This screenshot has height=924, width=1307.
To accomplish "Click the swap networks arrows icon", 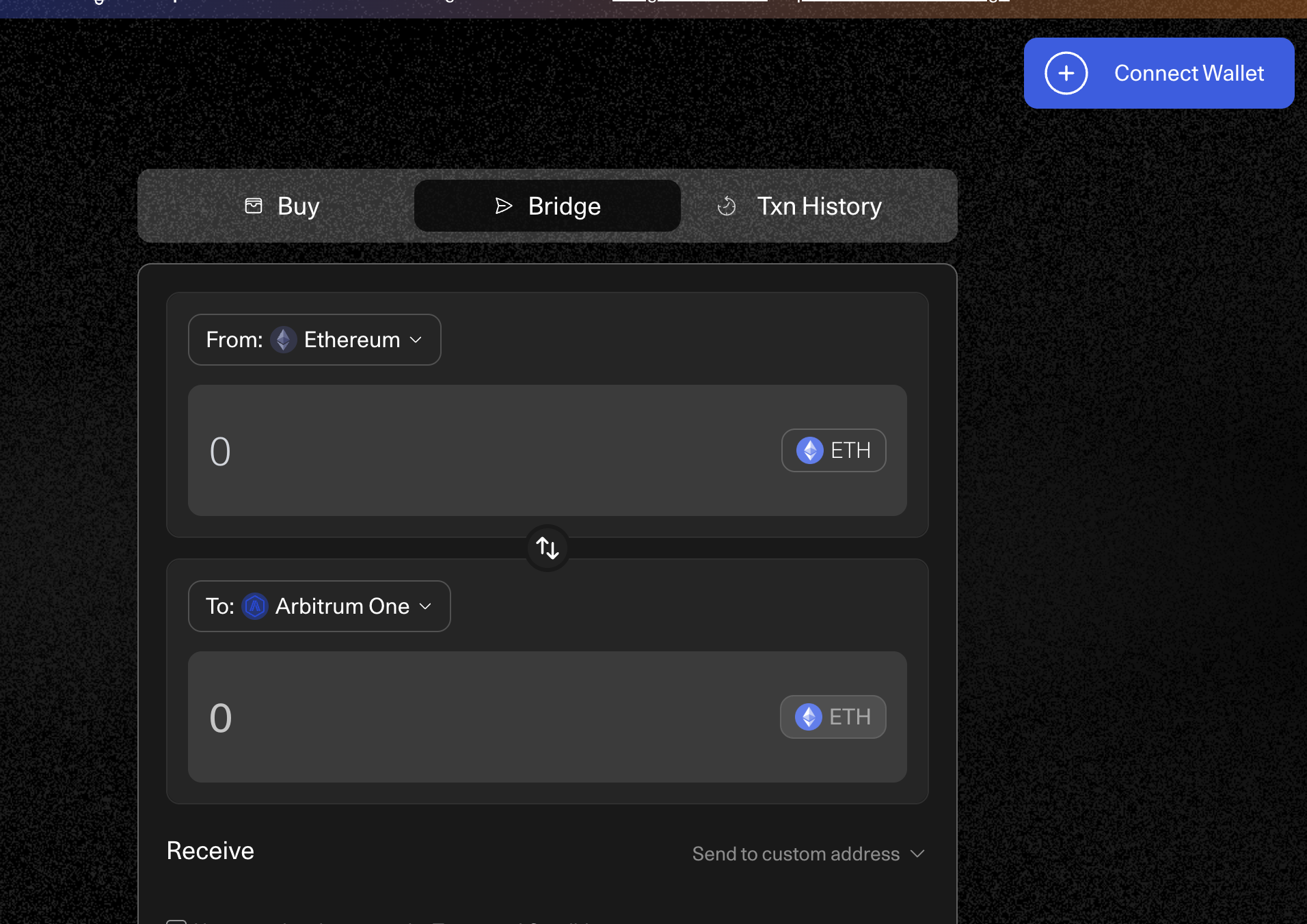I will [x=548, y=548].
